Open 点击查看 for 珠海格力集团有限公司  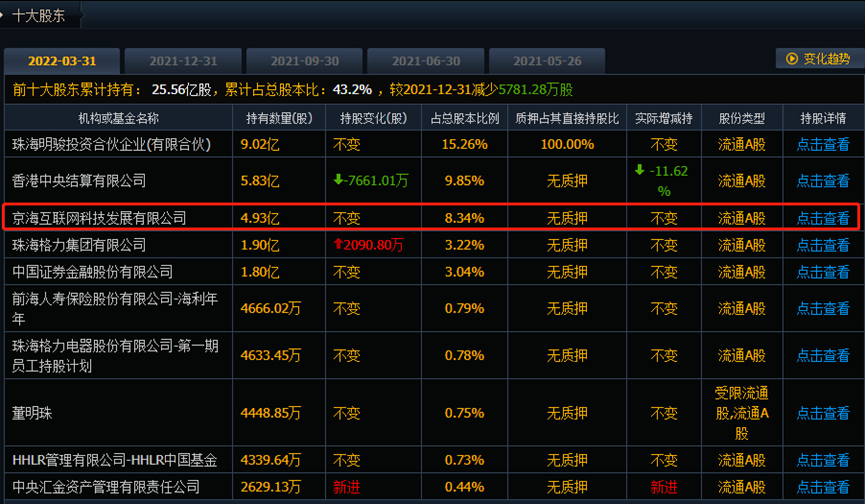point(823,245)
